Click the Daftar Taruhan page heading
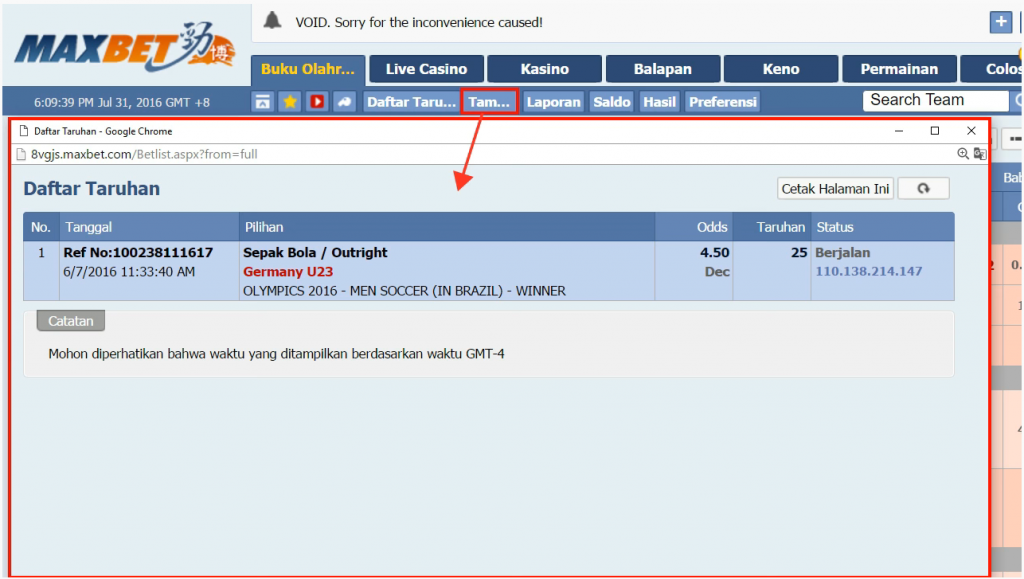This screenshot has height=579, width=1024. pyautogui.click(x=91, y=189)
